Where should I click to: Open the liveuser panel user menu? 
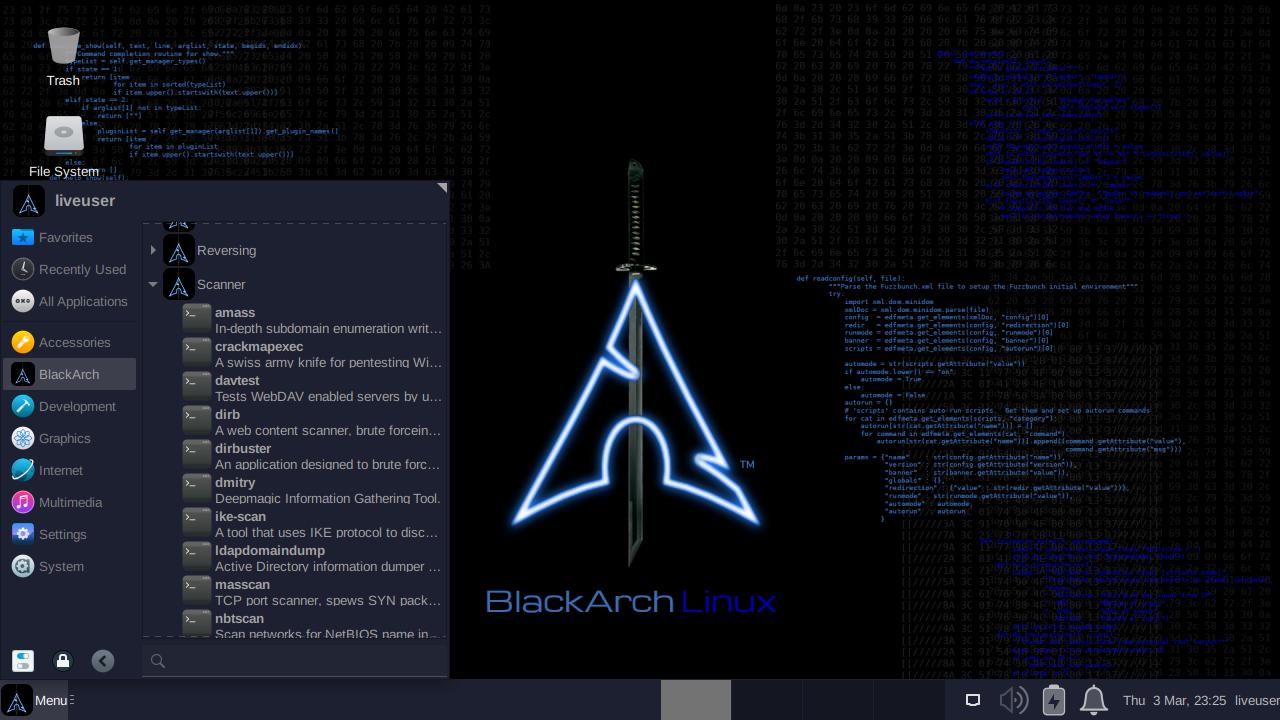(1256, 701)
